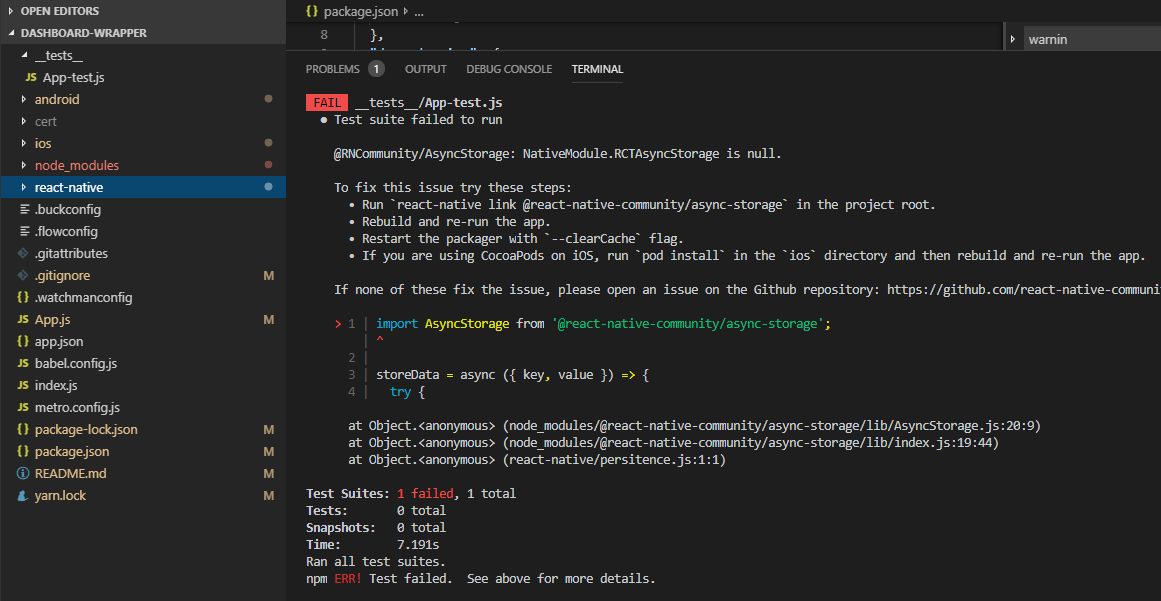Switch to the DEBUG CONSOLE tab
The width and height of the screenshot is (1161, 601).
pyautogui.click(x=509, y=69)
